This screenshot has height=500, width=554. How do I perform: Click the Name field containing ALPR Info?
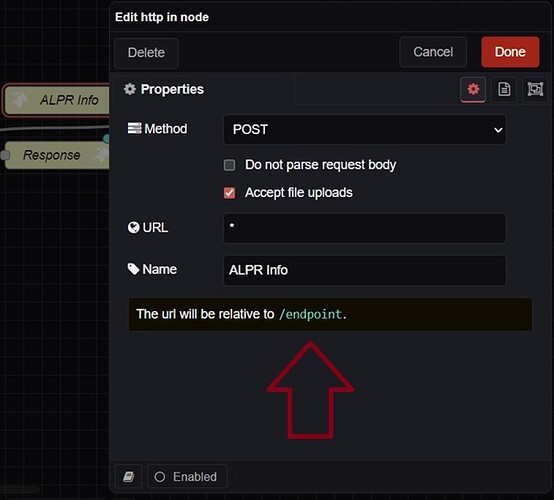point(365,270)
